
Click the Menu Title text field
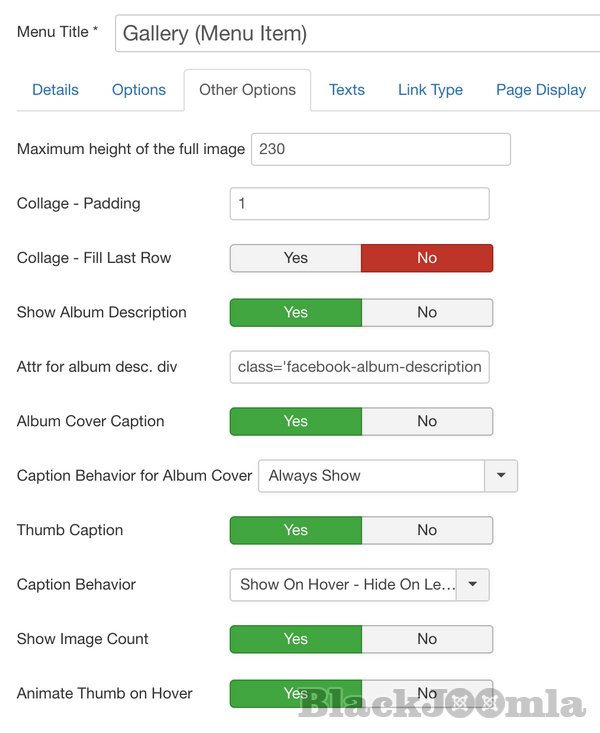point(357,33)
